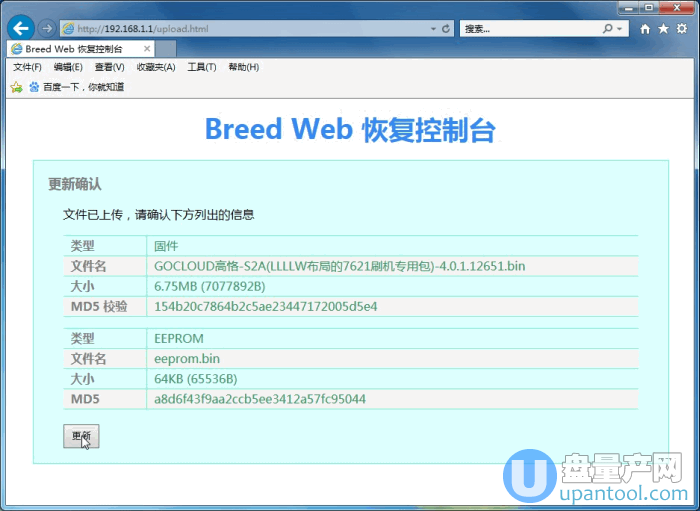Image resolution: width=700 pixels, height=511 pixels.
Task: Open the 帮助(H) menu
Action: tap(243, 67)
